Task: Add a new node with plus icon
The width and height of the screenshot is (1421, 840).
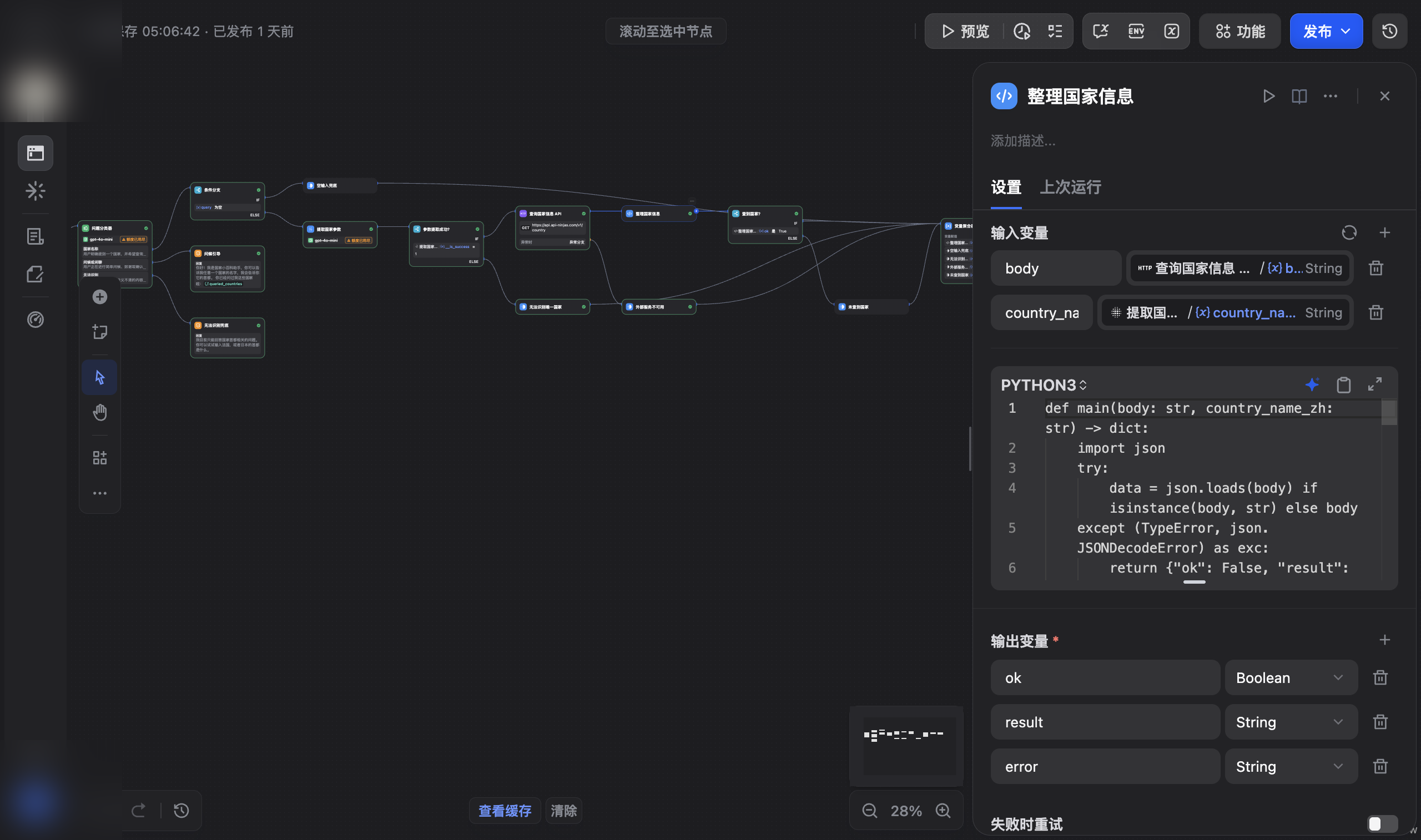Action: pos(100,297)
